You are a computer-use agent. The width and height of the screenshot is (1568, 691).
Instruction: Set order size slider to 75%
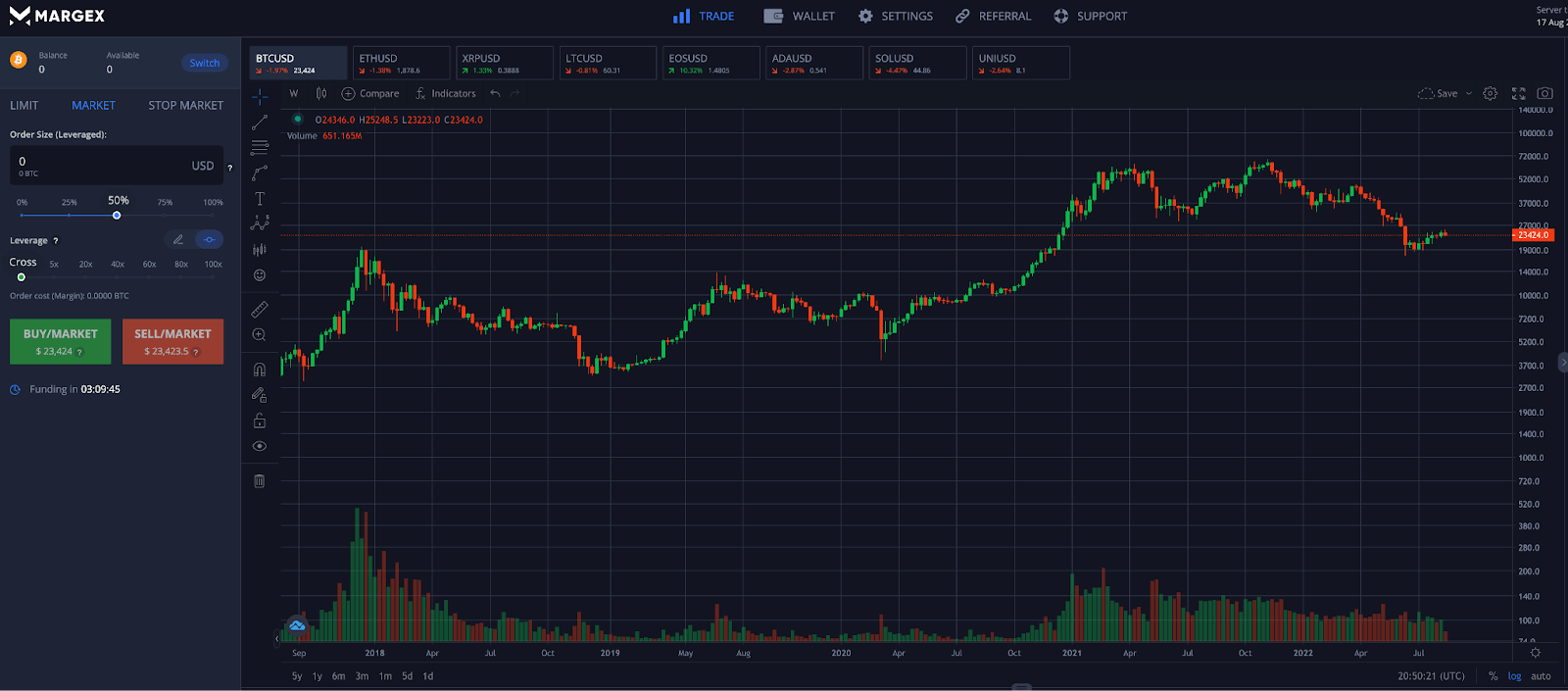pyautogui.click(x=165, y=215)
